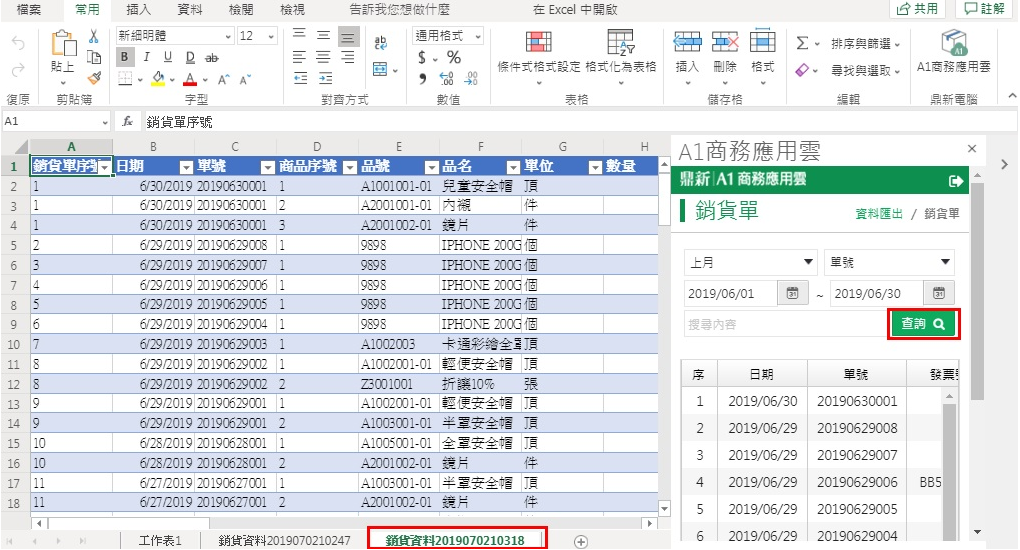Click the cell borders icon
Image resolution: width=1020 pixels, height=550 pixels.
click(x=126, y=79)
